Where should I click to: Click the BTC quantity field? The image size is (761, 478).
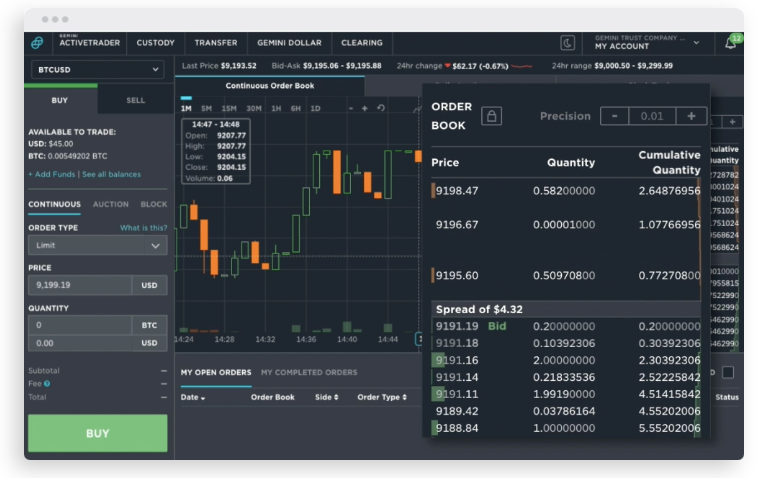click(80, 325)
